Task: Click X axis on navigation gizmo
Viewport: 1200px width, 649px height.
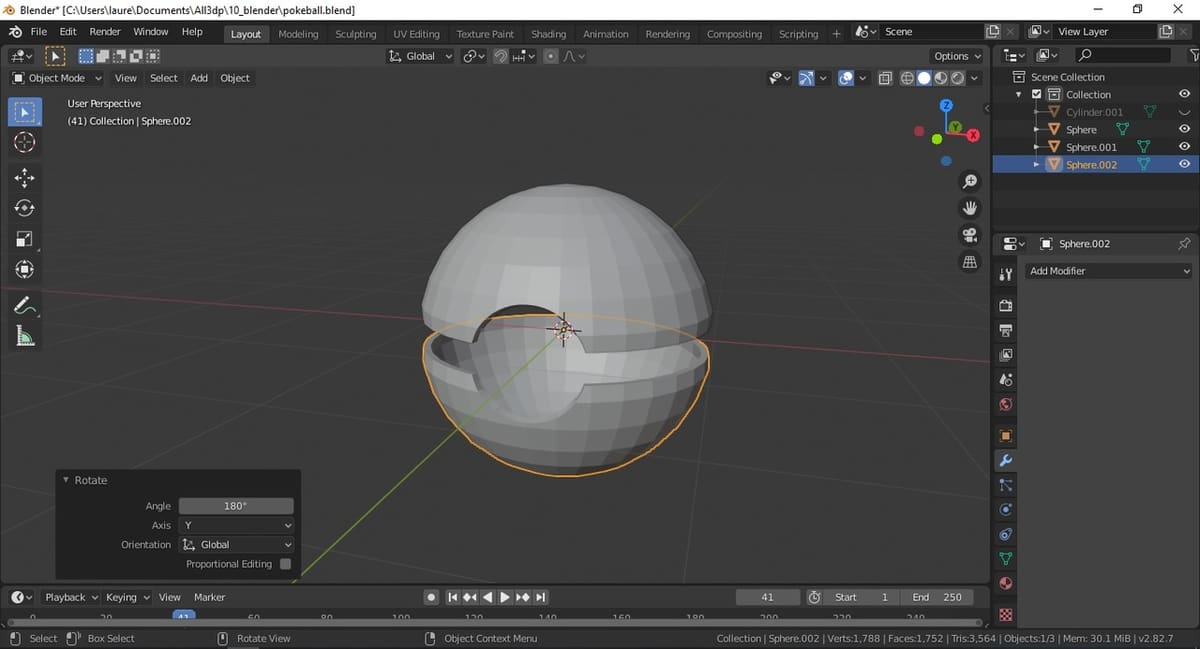Action: coord(973,135)
